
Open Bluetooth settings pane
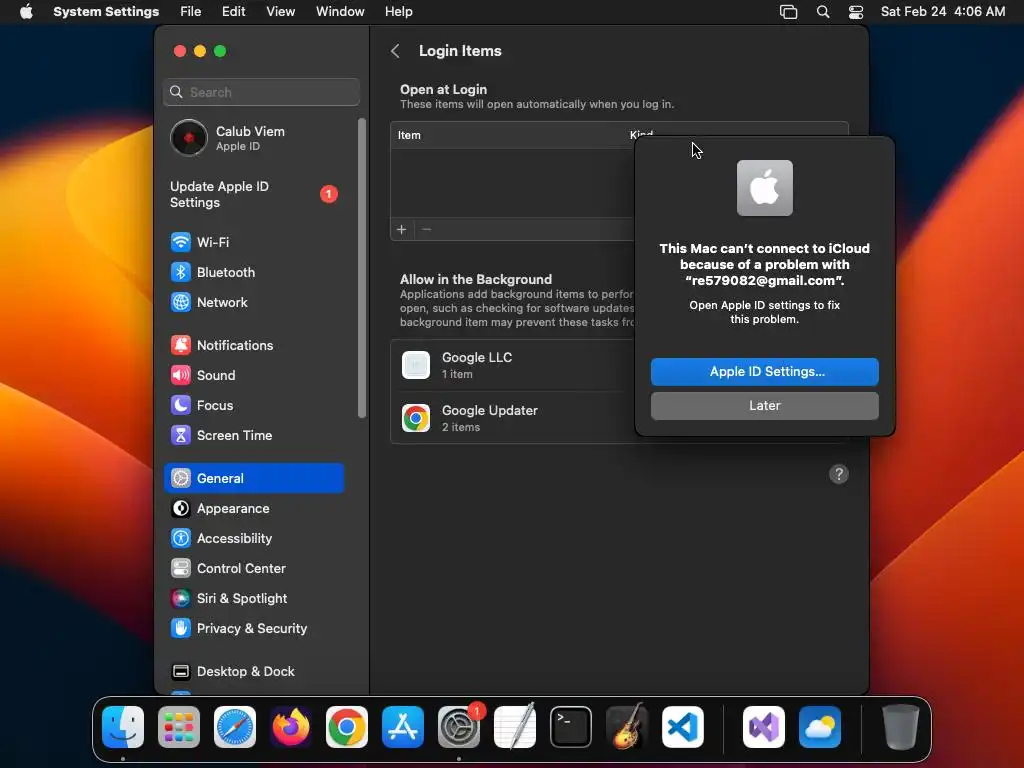254,272
